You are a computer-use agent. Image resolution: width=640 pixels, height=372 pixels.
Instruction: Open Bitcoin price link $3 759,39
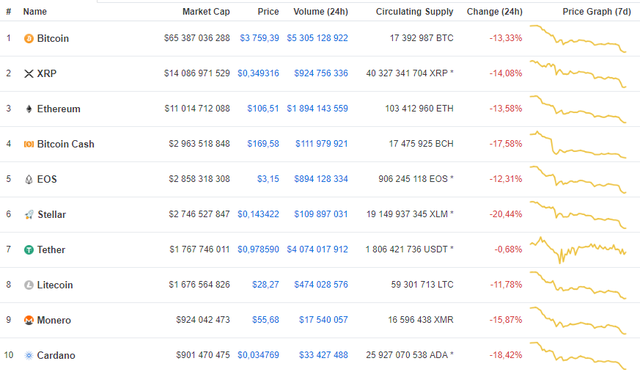click(259, 38)
